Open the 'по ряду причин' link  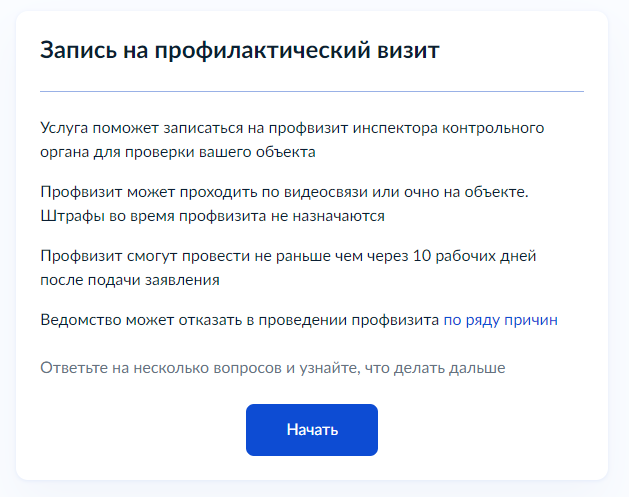(500, 320)
